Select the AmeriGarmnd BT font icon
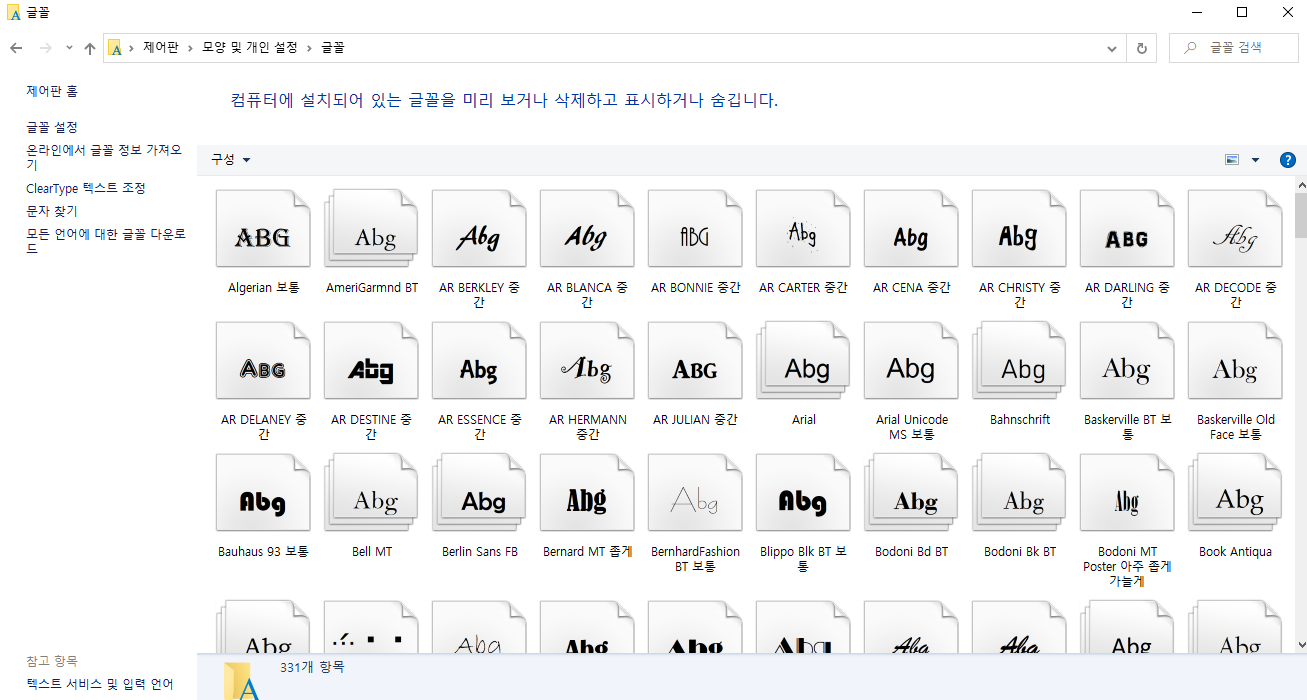Image resolution: width=1307 pixels, height=700 pixels. [371, 229]
